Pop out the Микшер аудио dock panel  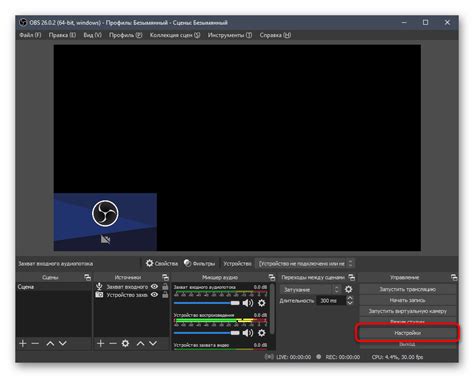pos(272,277)
